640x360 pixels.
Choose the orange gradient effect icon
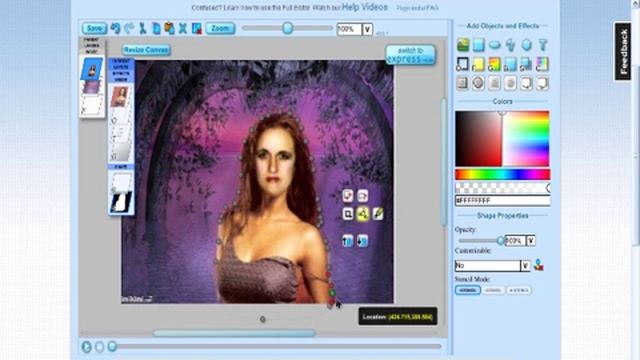click(494, 64)
